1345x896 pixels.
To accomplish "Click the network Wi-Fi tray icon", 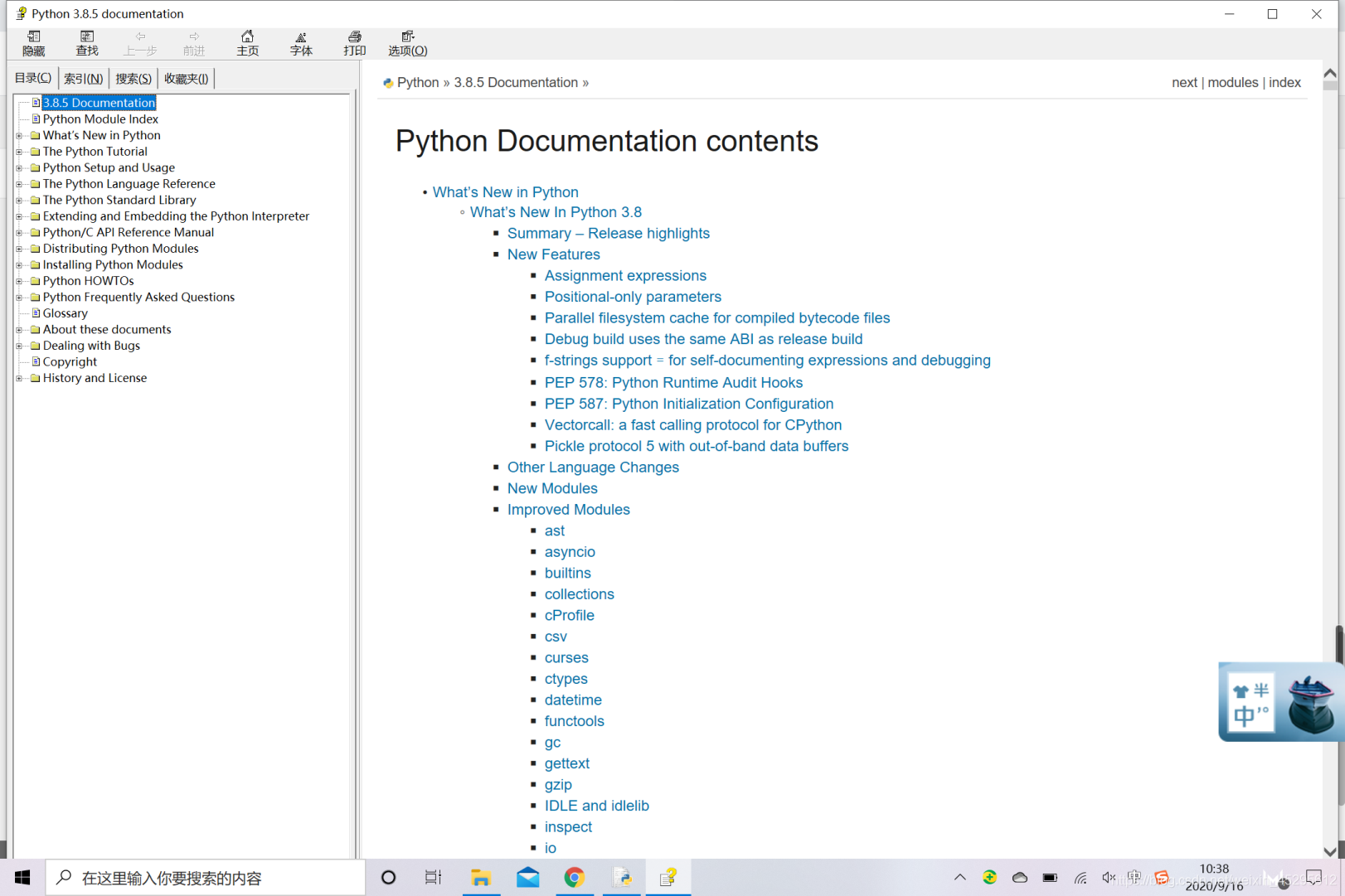I will pos(1080,877).
